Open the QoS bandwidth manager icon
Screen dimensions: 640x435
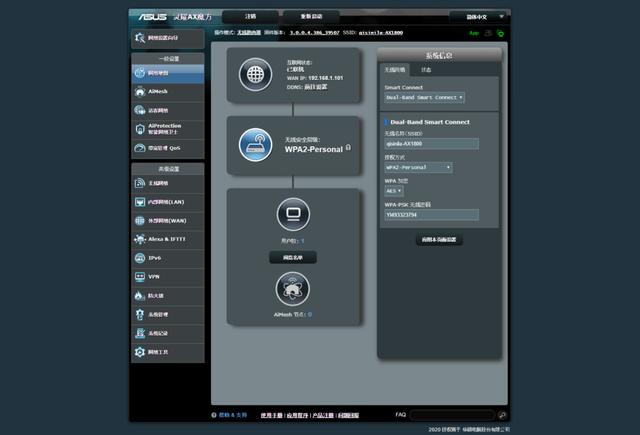140,148
